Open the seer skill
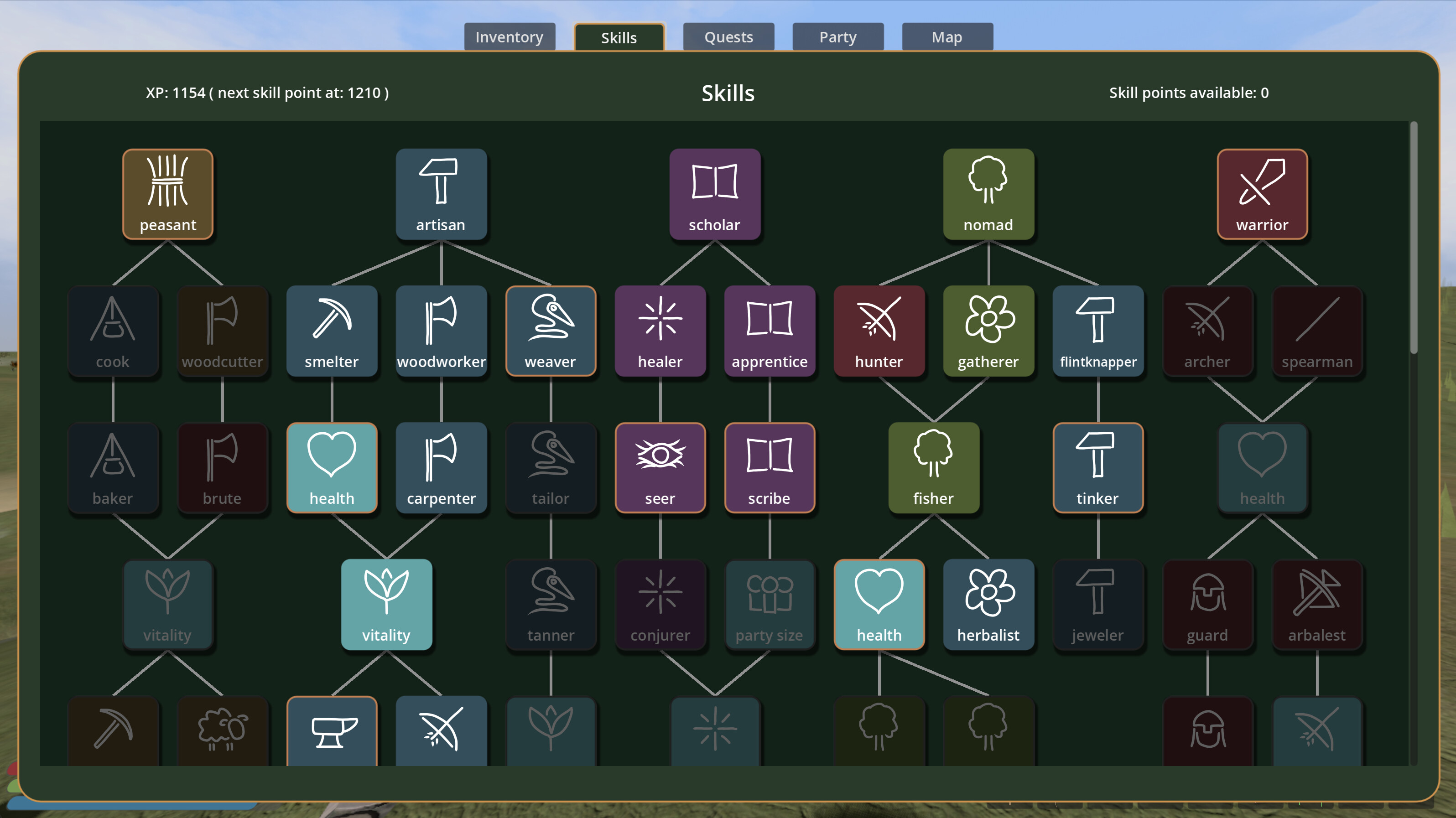The height and width of the screenshot is (818, 1456). (x=660, y=468)
